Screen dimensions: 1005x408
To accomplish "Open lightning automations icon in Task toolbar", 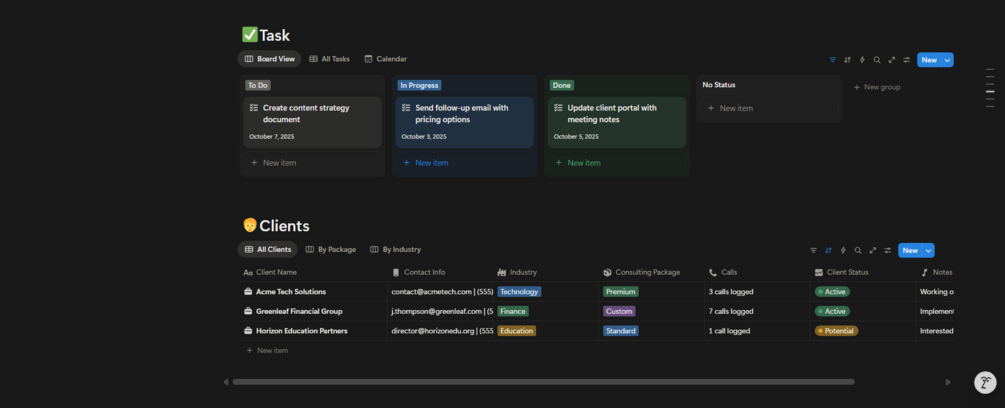I will tap(862, 60).
